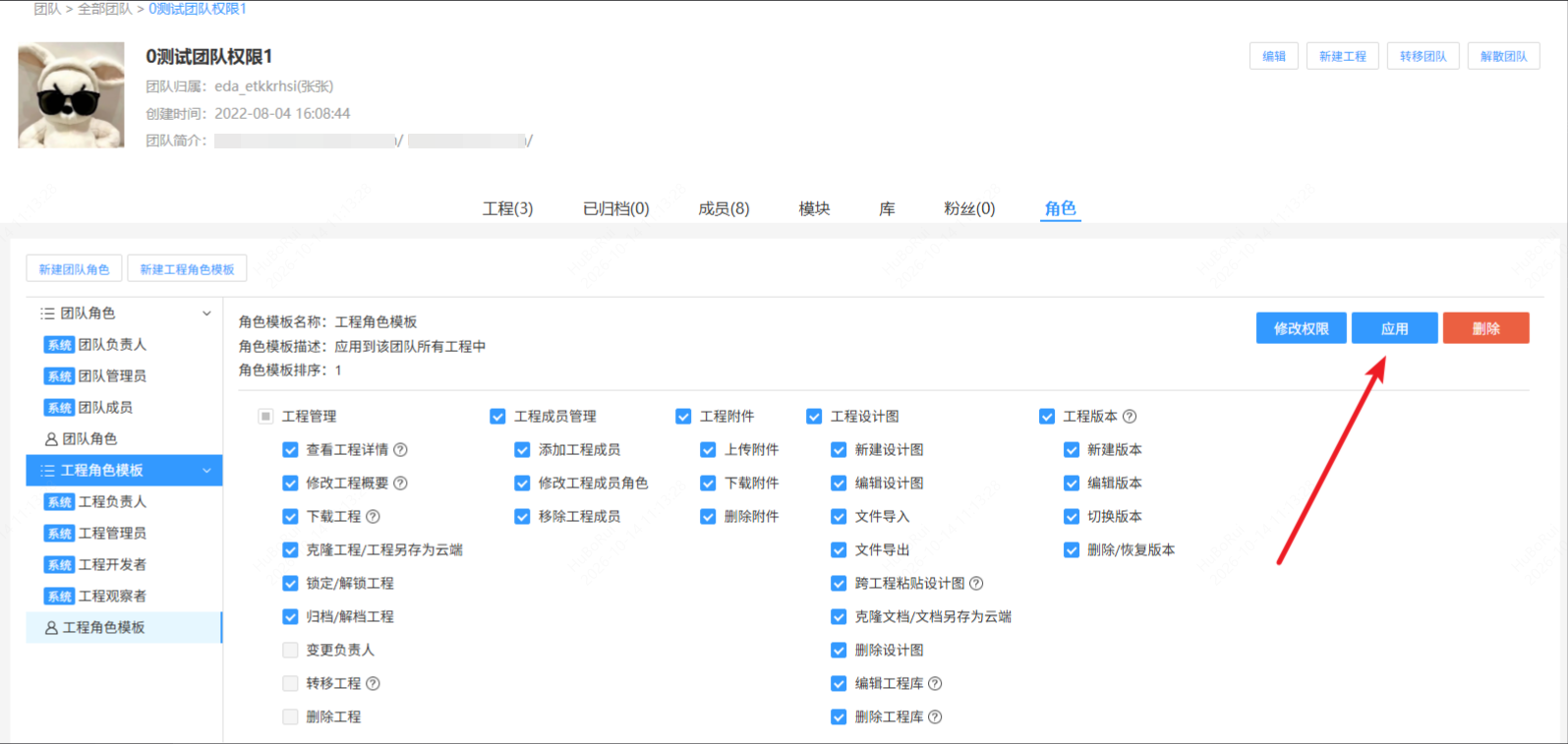Click the 应用 button

point(1394,328)
